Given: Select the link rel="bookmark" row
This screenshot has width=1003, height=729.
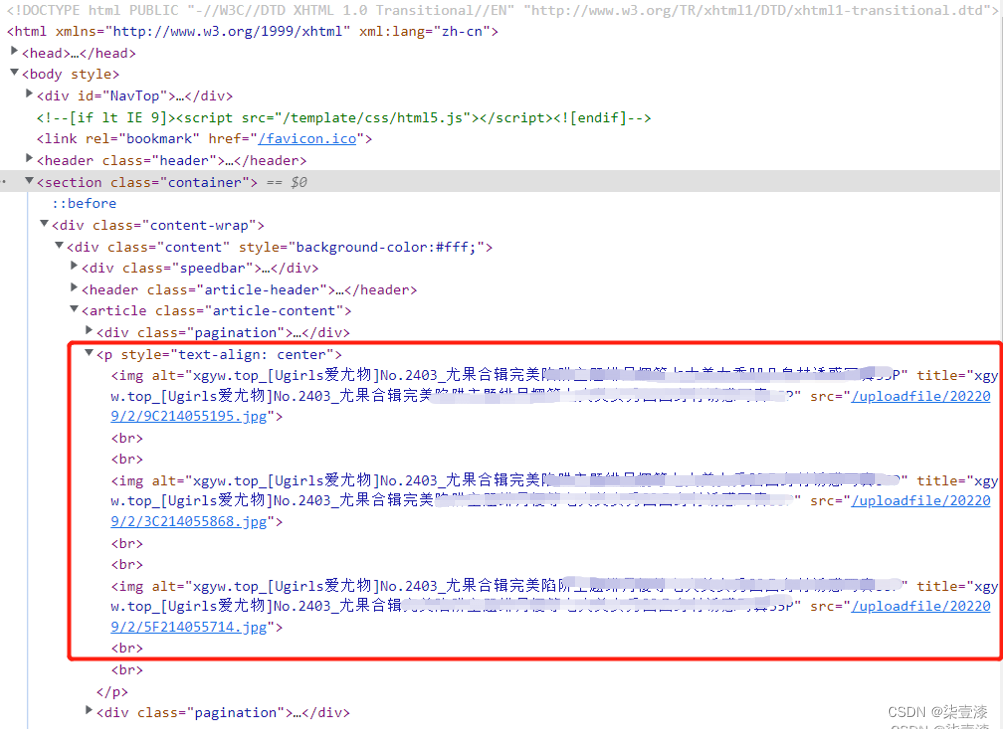Looking at the screenshot, I should click(204, 139).
